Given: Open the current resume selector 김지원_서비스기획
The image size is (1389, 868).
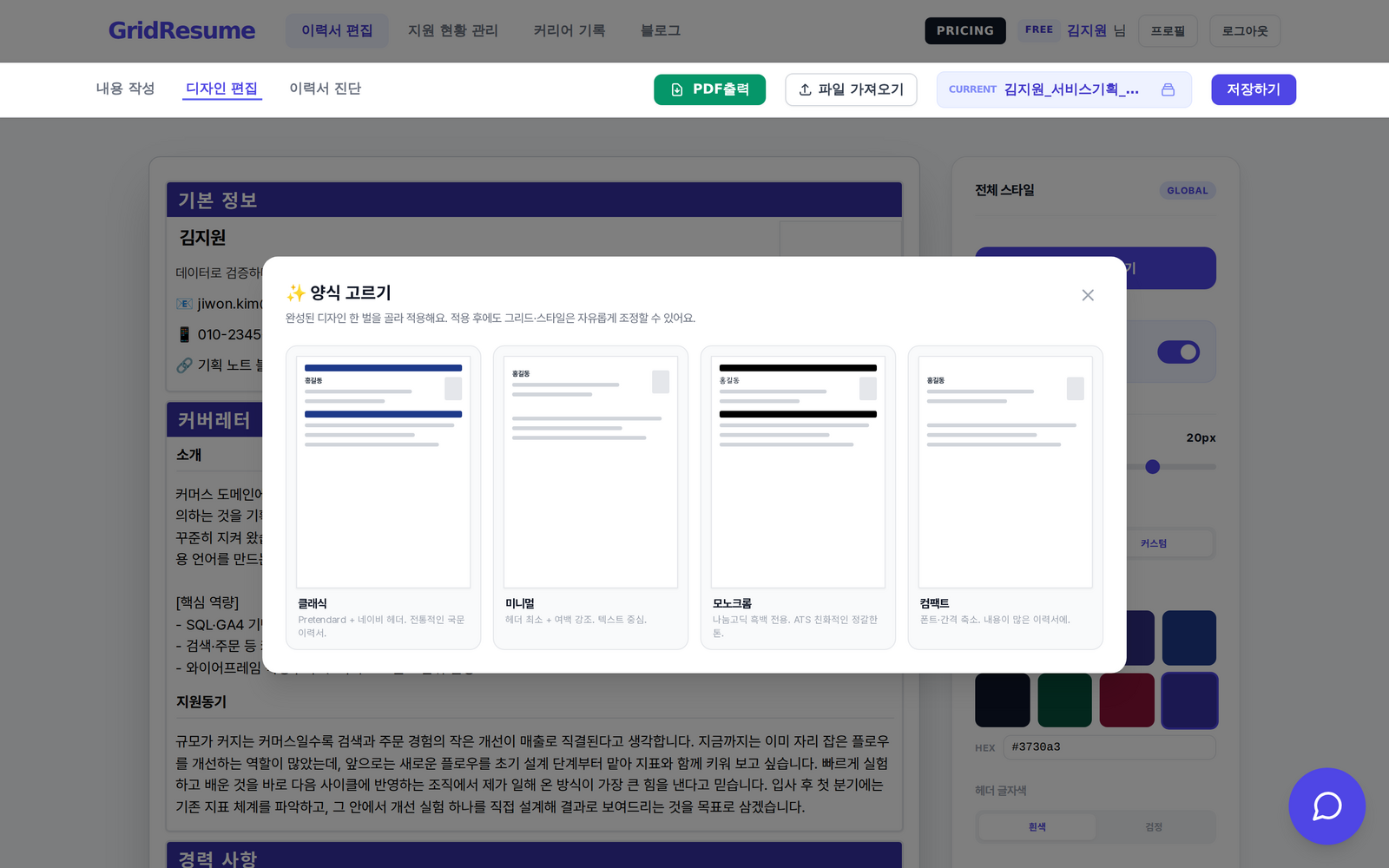Looking at the screenshot, I should point(1063,89).
